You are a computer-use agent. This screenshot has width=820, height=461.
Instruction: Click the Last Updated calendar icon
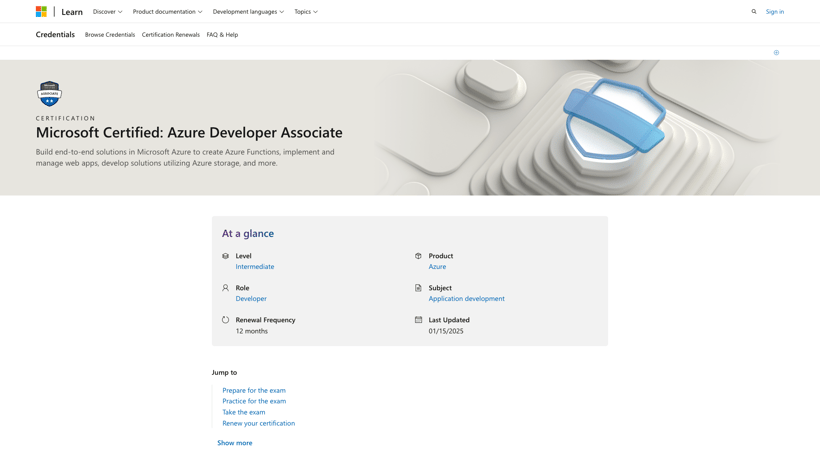coord(418,320)
